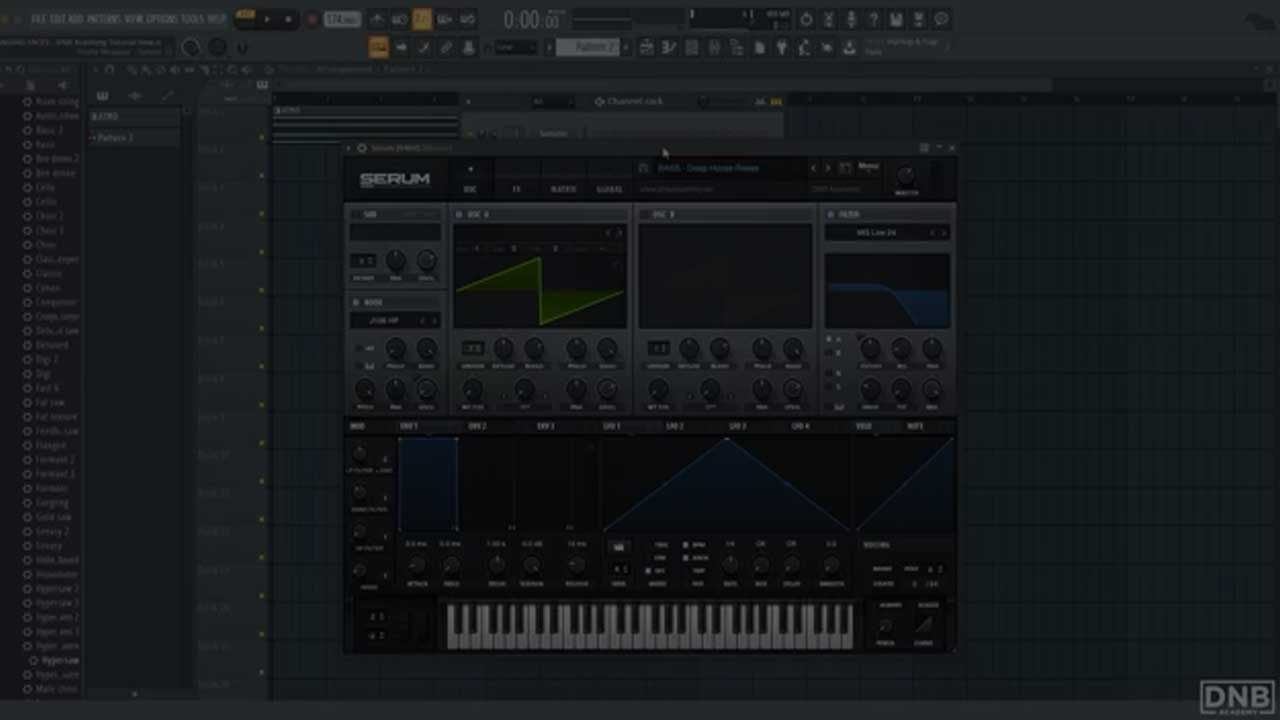Screen dimensions: 1280x720
Task: Click the Serum logo
Action: [x=394, y=179]
